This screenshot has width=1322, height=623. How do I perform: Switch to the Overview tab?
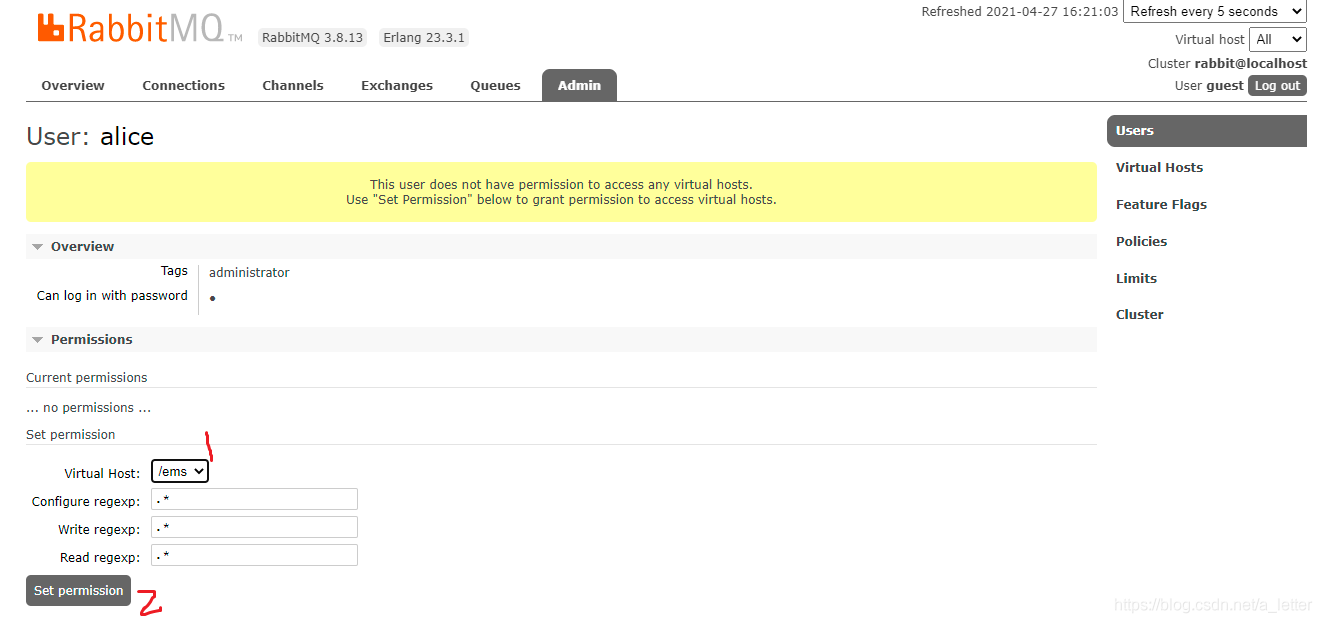click(73, 86)
